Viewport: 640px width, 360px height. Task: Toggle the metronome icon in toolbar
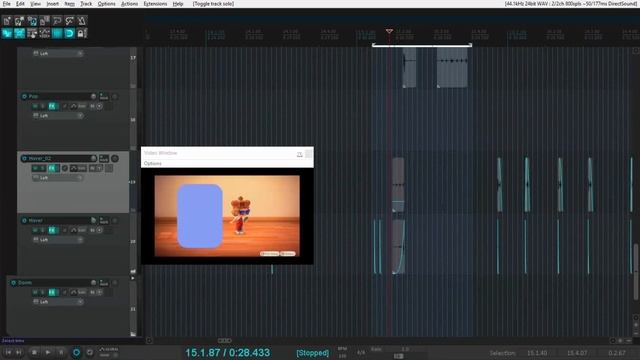[x=82, y=20]
